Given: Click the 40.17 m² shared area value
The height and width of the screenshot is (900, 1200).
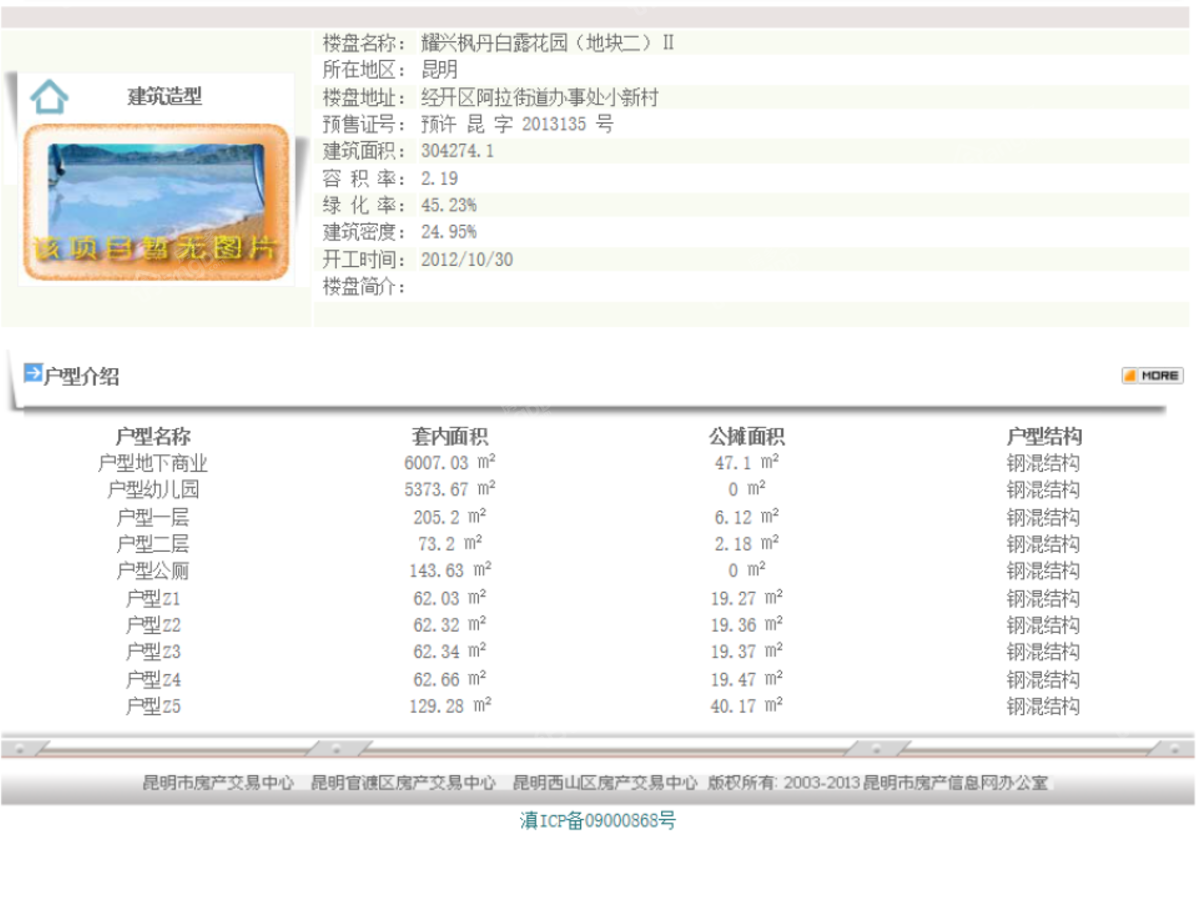Looking at the screenshot, I should coord(746,706).
